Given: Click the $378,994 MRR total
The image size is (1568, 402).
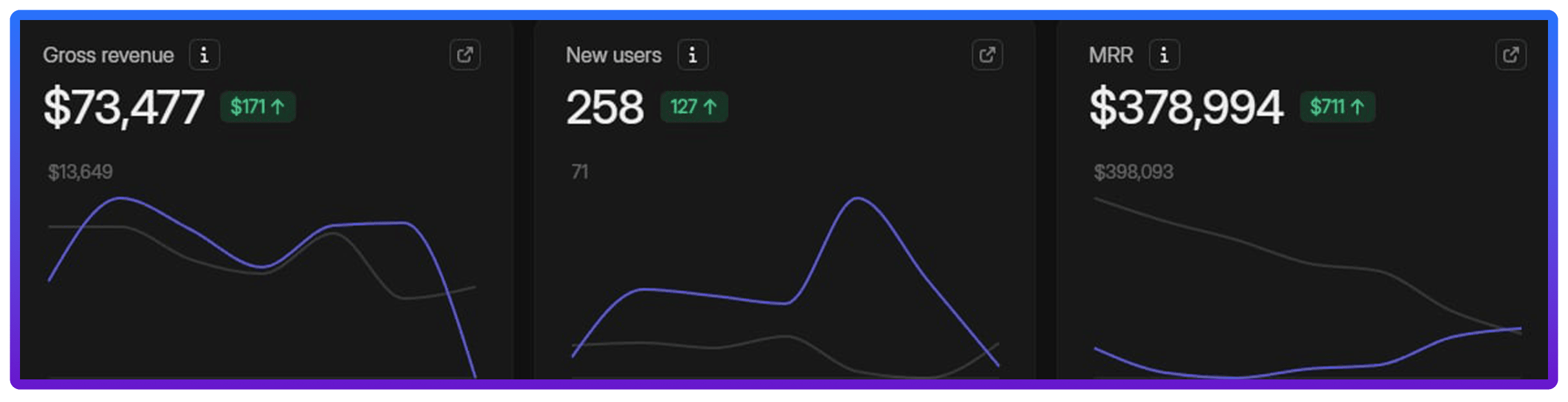Looking at the screenshot, I should (1186, 107).
